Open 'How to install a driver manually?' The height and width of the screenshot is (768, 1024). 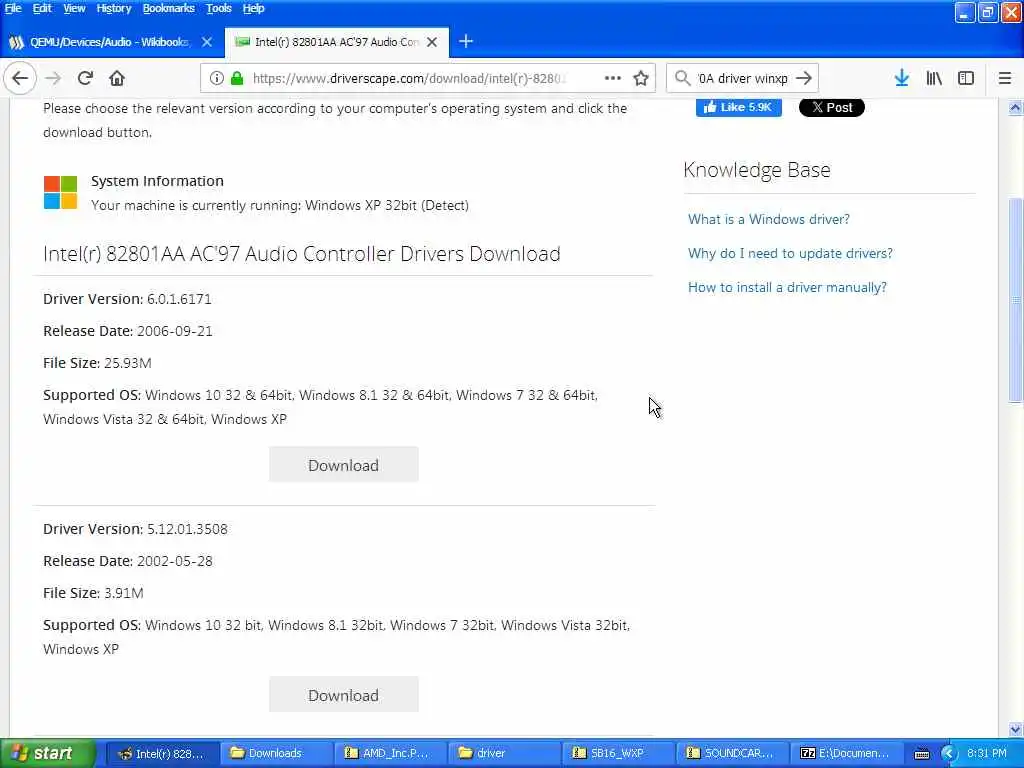[787, 287]
